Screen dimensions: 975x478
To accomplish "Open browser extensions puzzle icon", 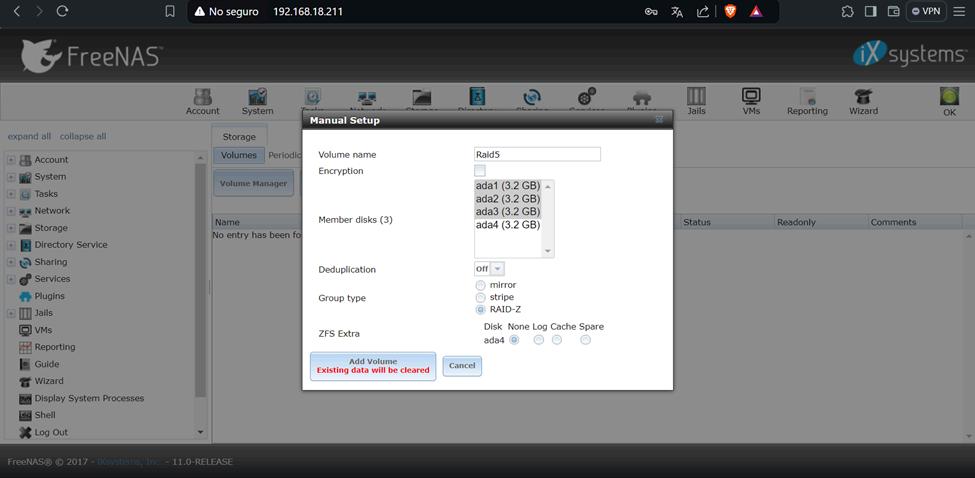I will pos(847,11).
